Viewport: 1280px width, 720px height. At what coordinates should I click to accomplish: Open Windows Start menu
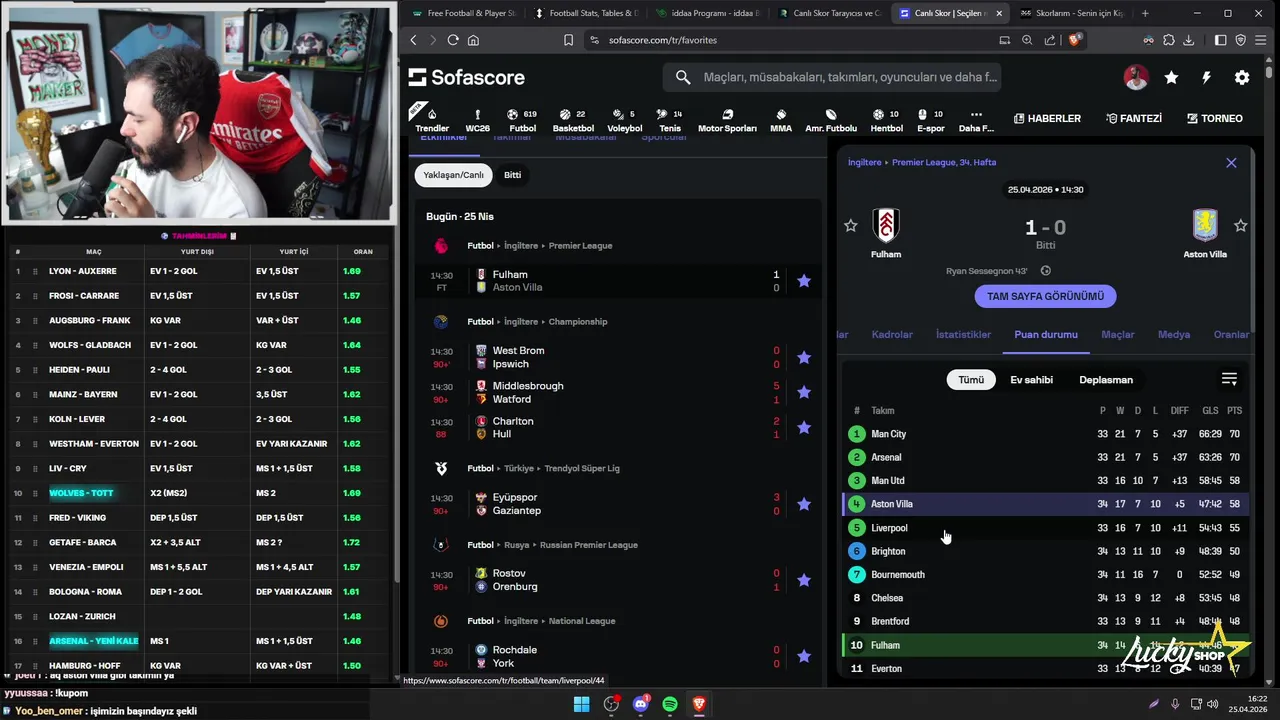click(581, 704)
